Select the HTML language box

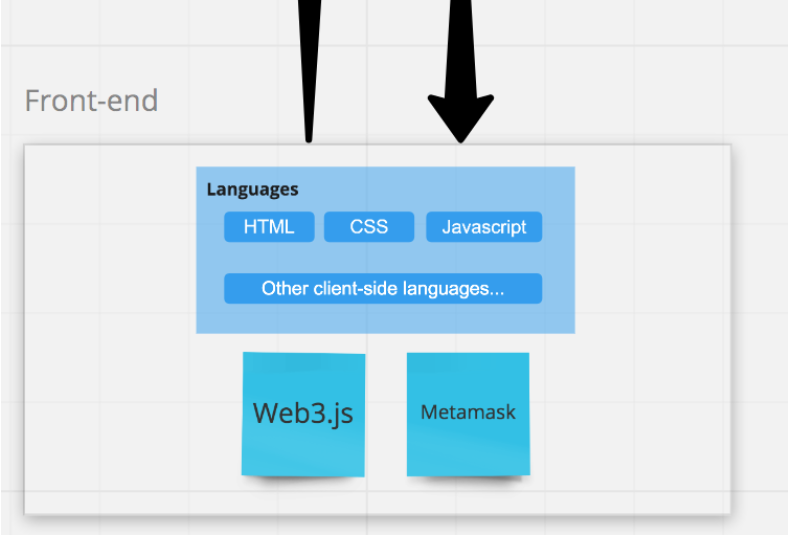[269, 227]
